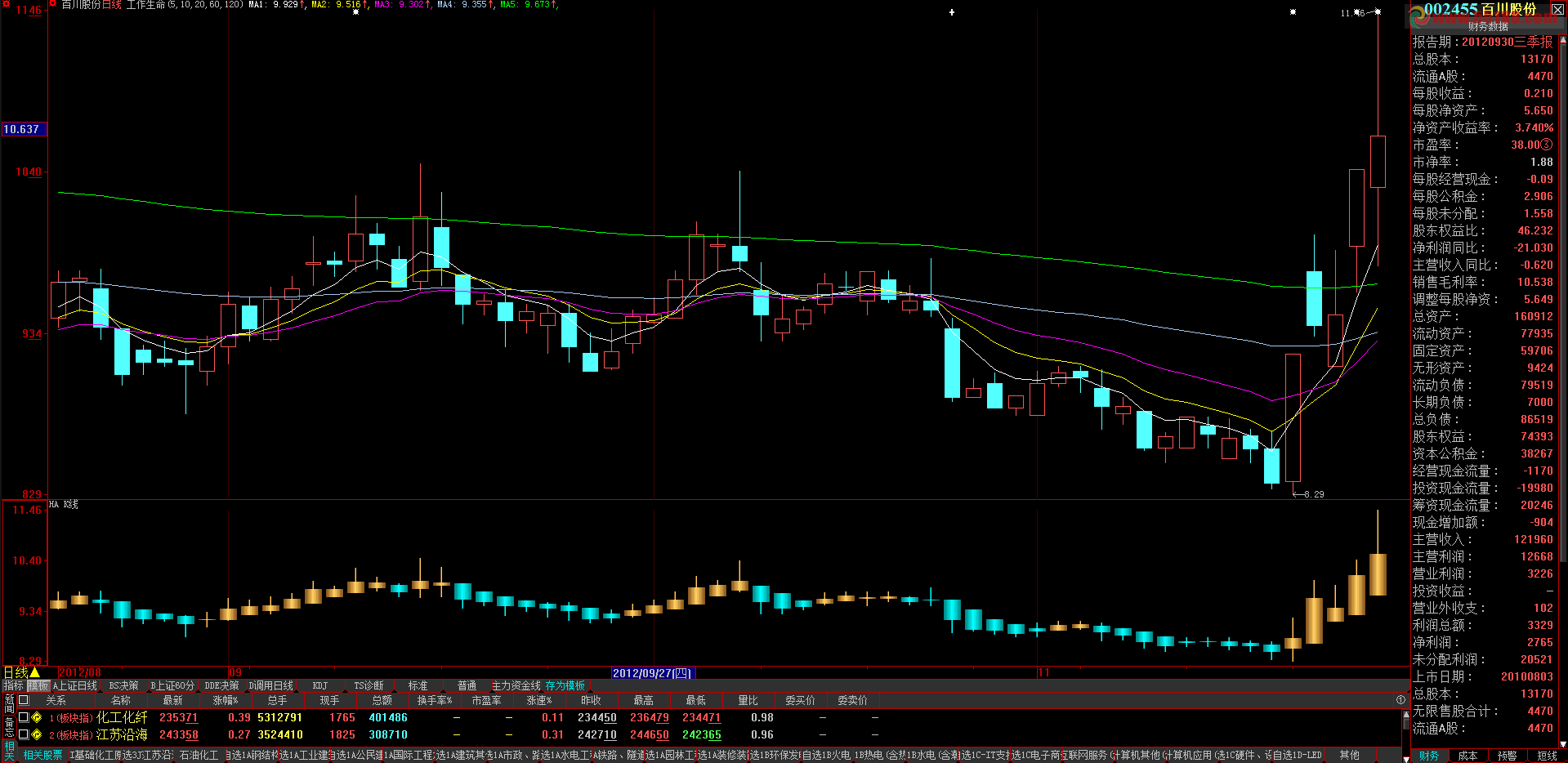This screenshot has width=1568, height=763.
Task: Select A上证日线 template
Action: (x=75, y=686)
